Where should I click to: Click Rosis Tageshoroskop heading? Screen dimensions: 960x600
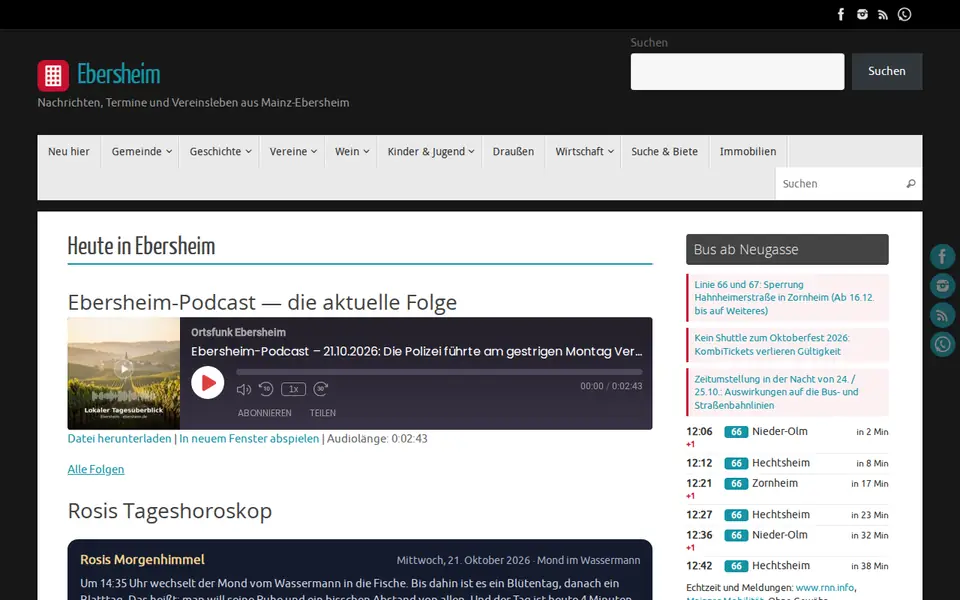coord(170,511)
